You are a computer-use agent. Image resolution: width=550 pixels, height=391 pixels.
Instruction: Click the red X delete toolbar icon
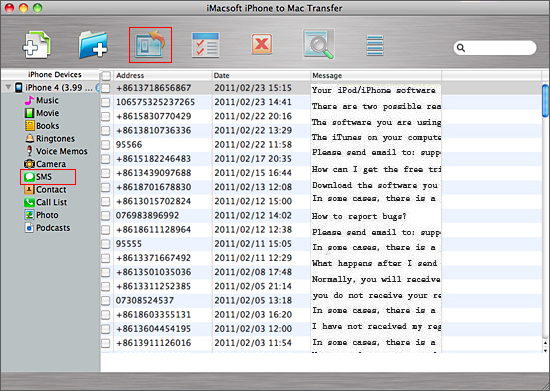click(x=262, y=44)
